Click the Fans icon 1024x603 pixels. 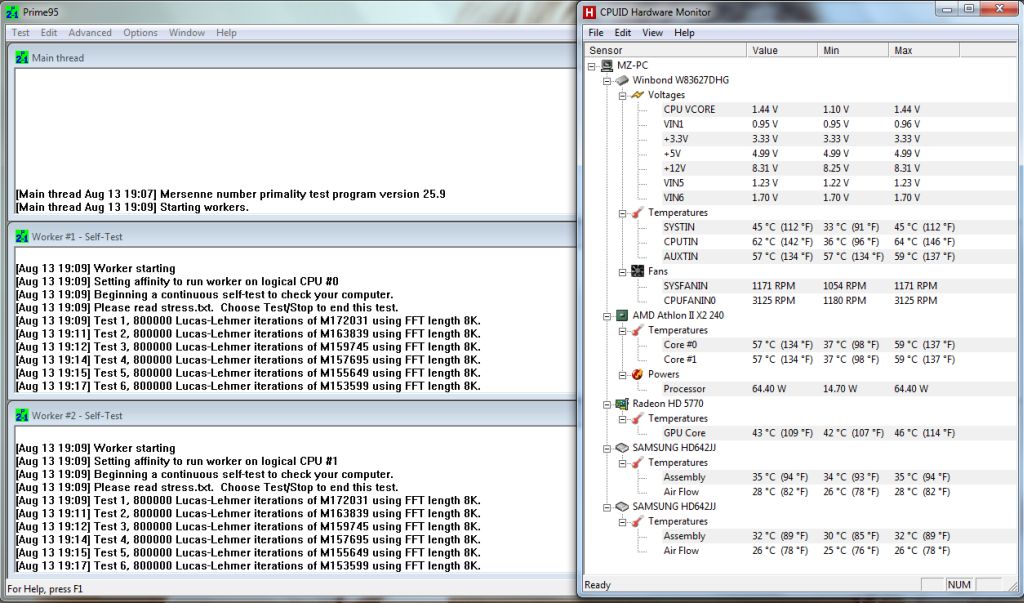click(637, 271)
